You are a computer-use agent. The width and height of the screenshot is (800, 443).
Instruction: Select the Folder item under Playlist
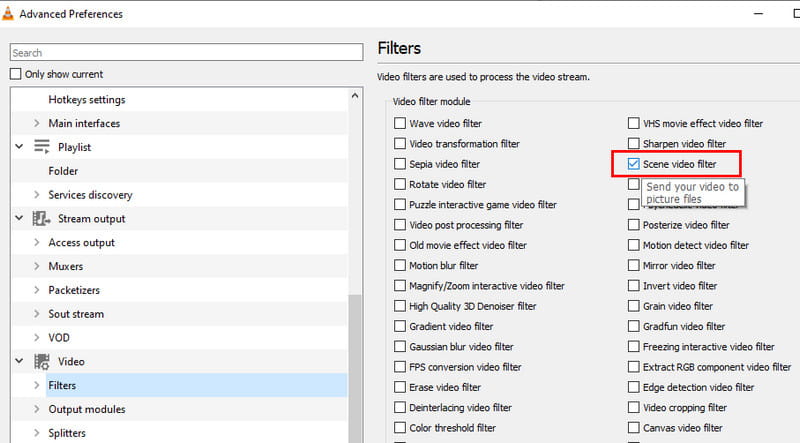pos(63,171)
